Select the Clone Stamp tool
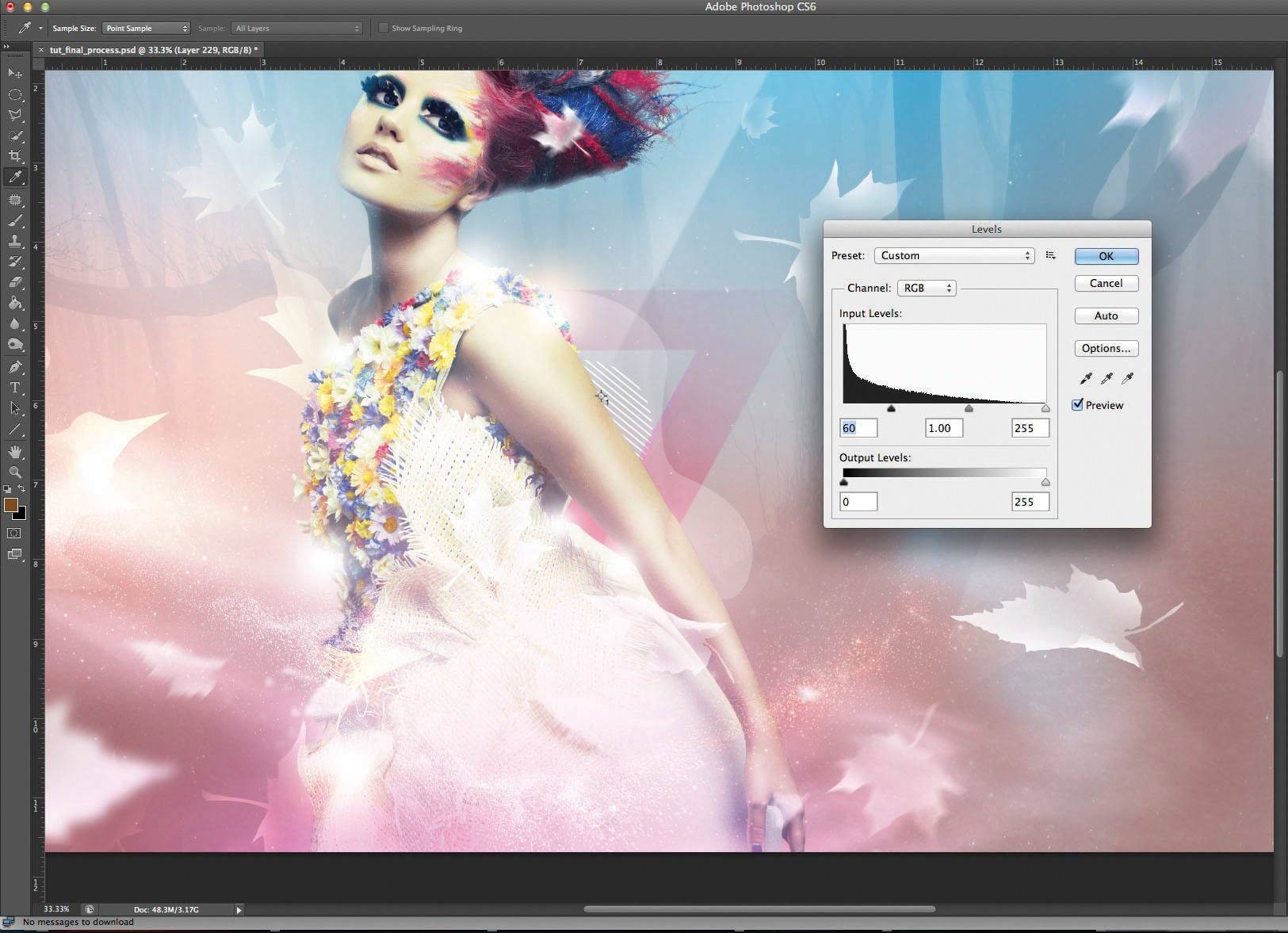The image size is (1288, 933). tap(15, 241)
